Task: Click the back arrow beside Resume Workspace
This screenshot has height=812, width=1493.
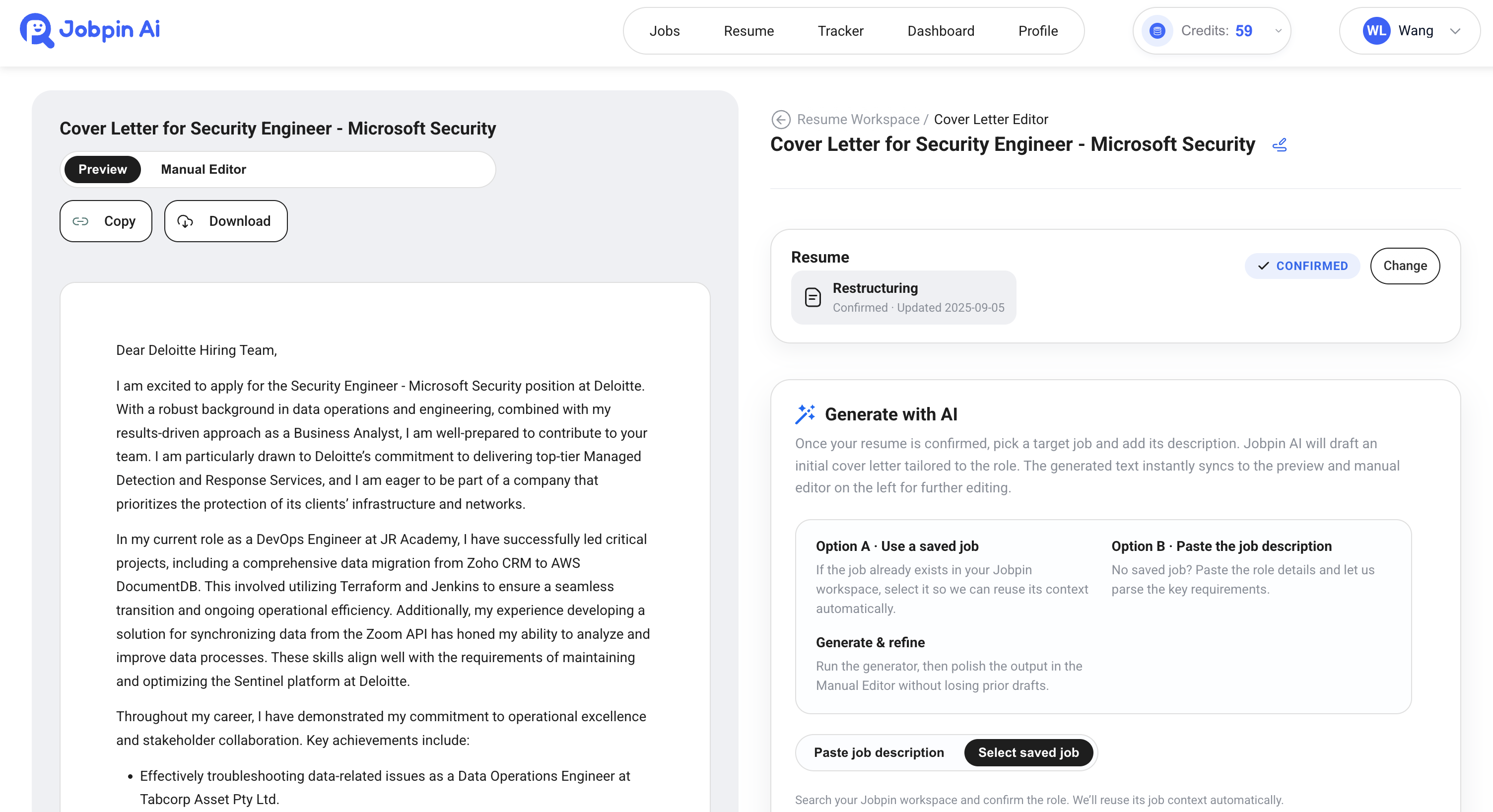Action: [781, 120]
